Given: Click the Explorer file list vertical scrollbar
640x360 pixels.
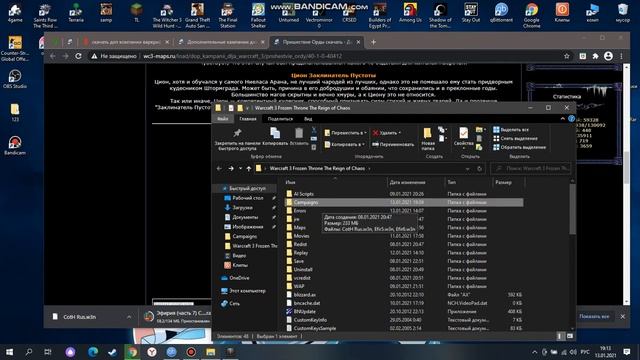Looking at the screenshot, I should pos(572,210).
